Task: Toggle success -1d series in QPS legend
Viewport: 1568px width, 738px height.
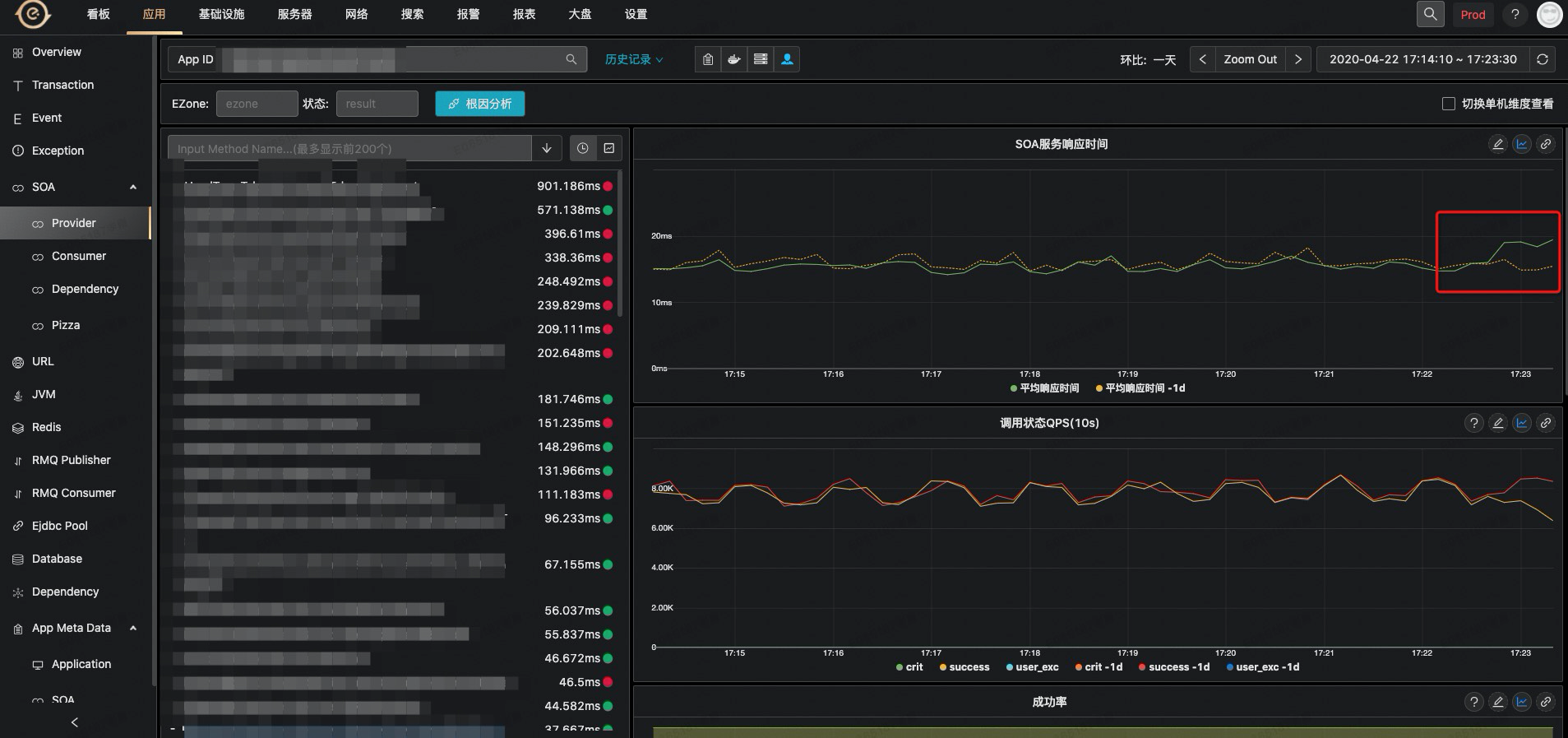Action: 1174,667
